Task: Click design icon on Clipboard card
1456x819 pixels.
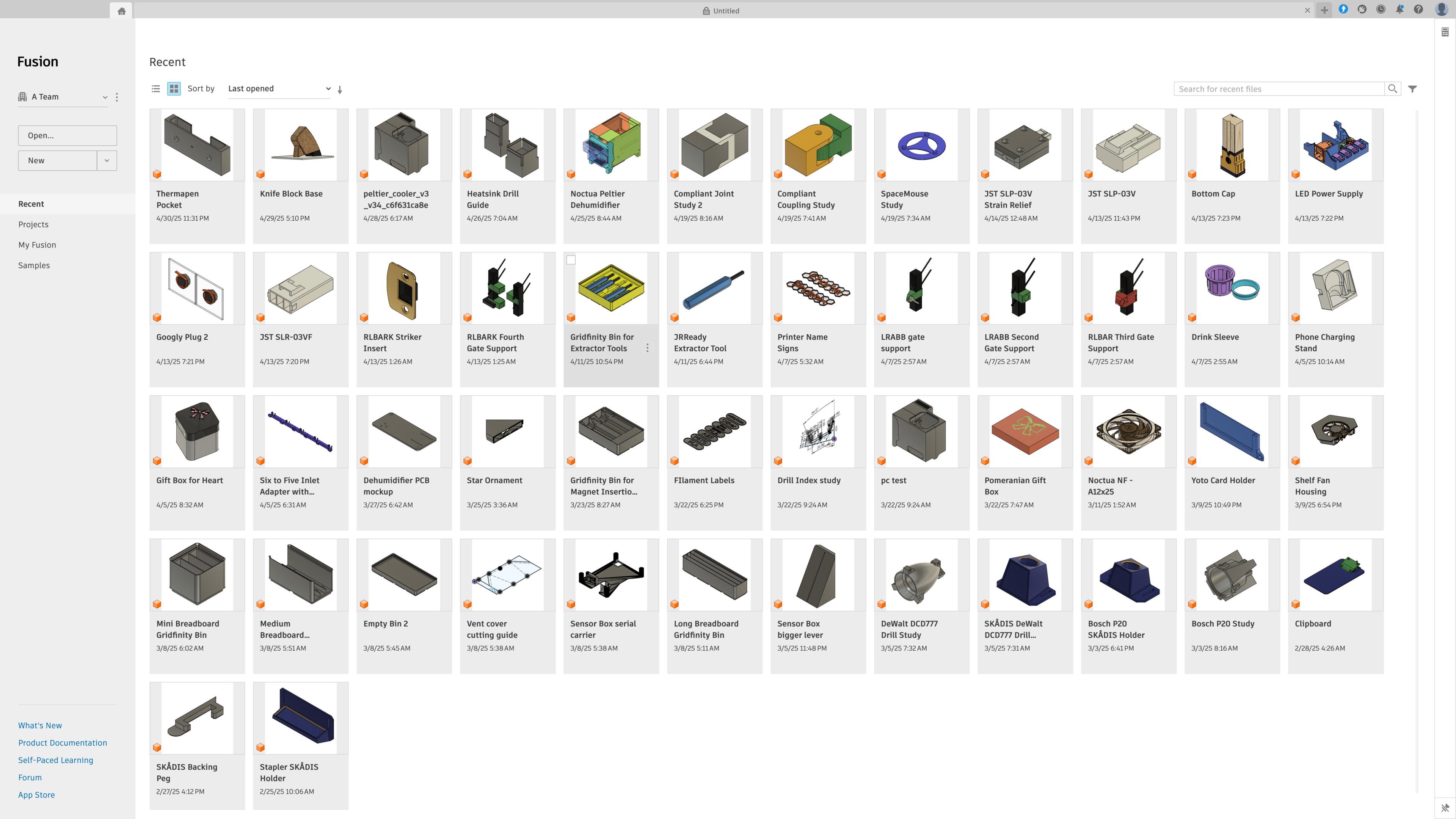Action: click(x=1296, y=604)
